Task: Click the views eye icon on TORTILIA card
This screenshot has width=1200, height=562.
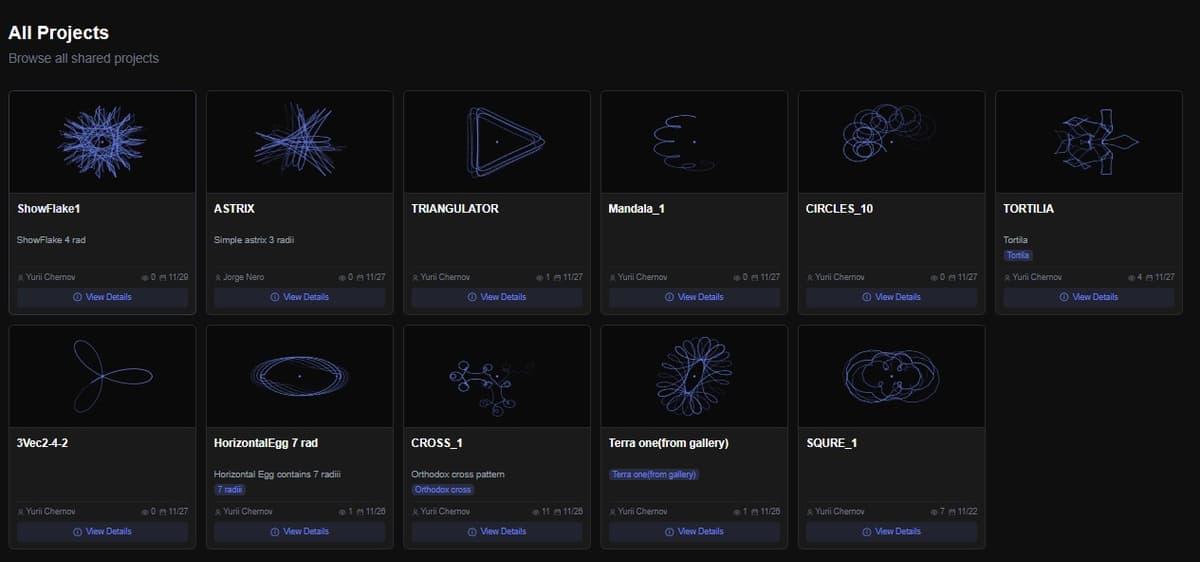Action: coord(1131,277)
